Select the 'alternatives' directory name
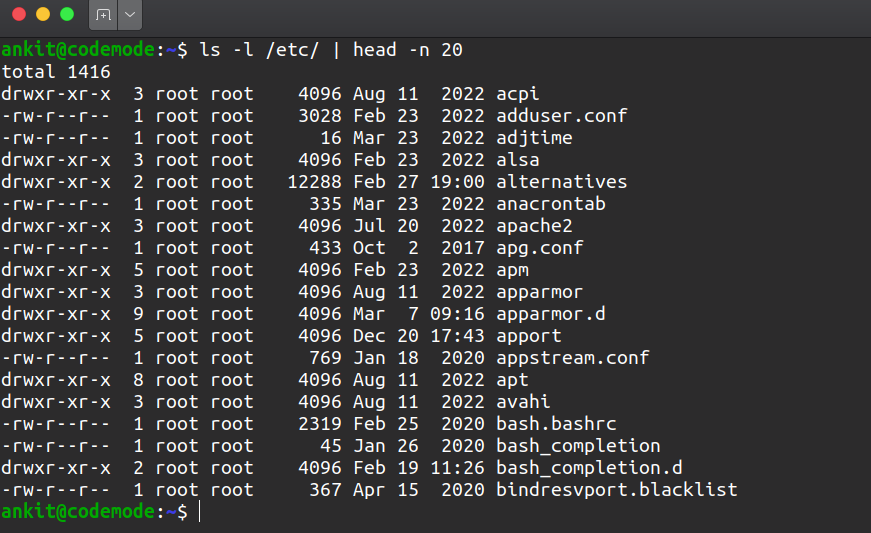Viewport: 871px width, 533px height. coord(562,182)
